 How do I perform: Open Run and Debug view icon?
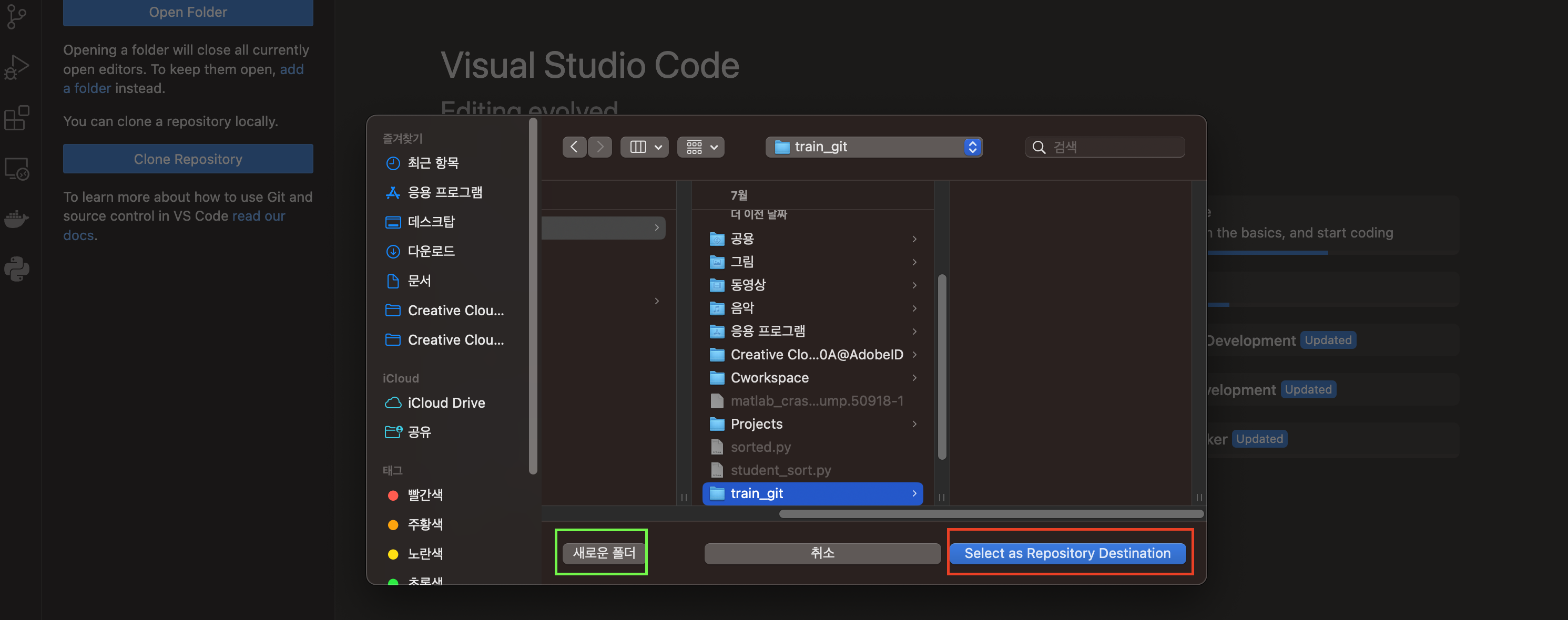(x=16, y=67)
